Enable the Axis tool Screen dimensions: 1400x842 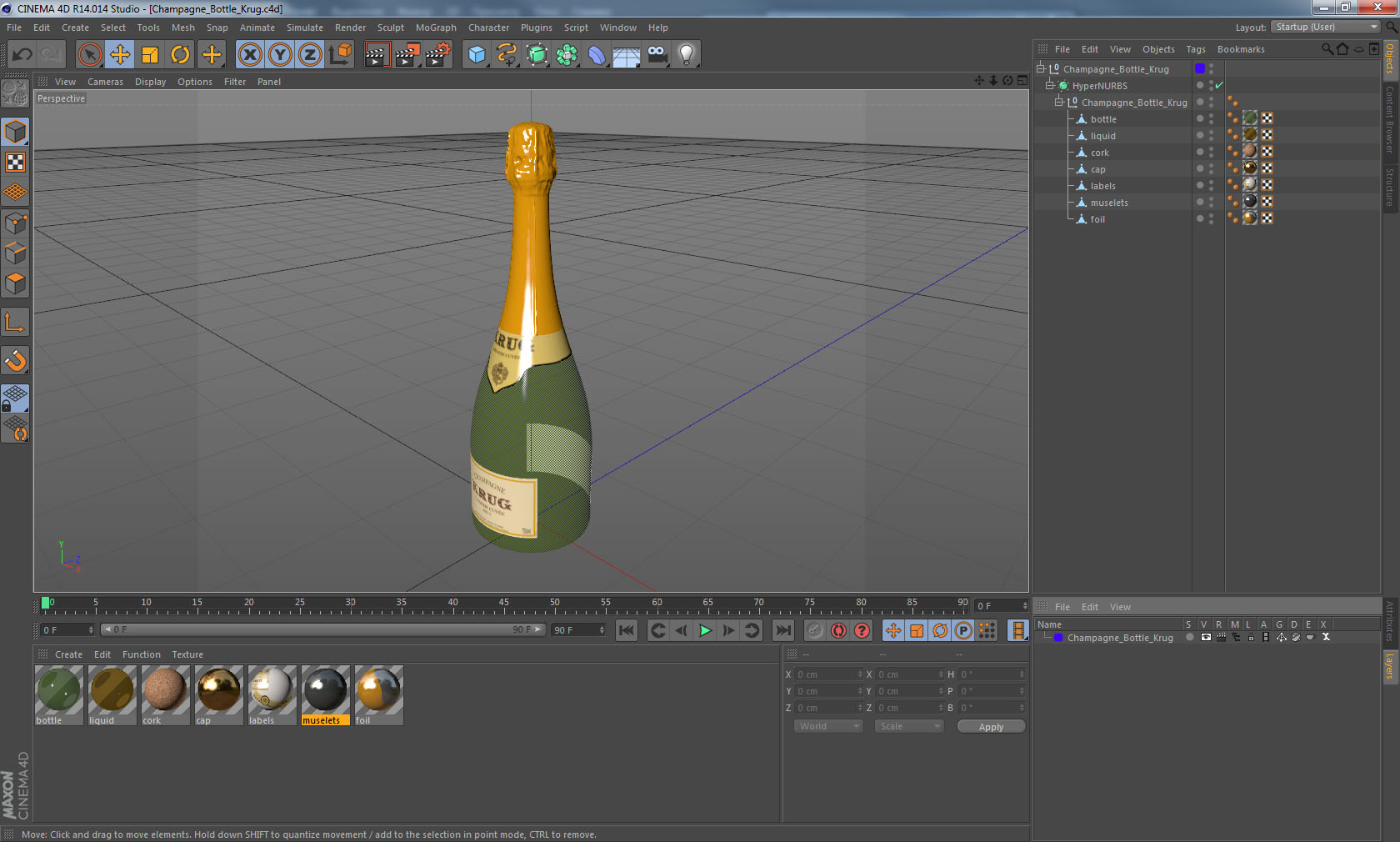pyautogui.click(x=15, y=323)
